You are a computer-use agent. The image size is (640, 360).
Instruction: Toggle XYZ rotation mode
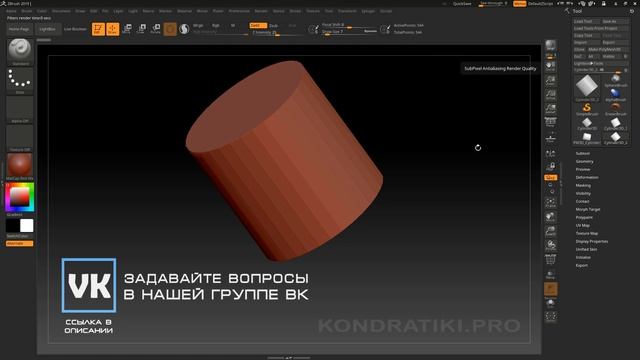551,178
